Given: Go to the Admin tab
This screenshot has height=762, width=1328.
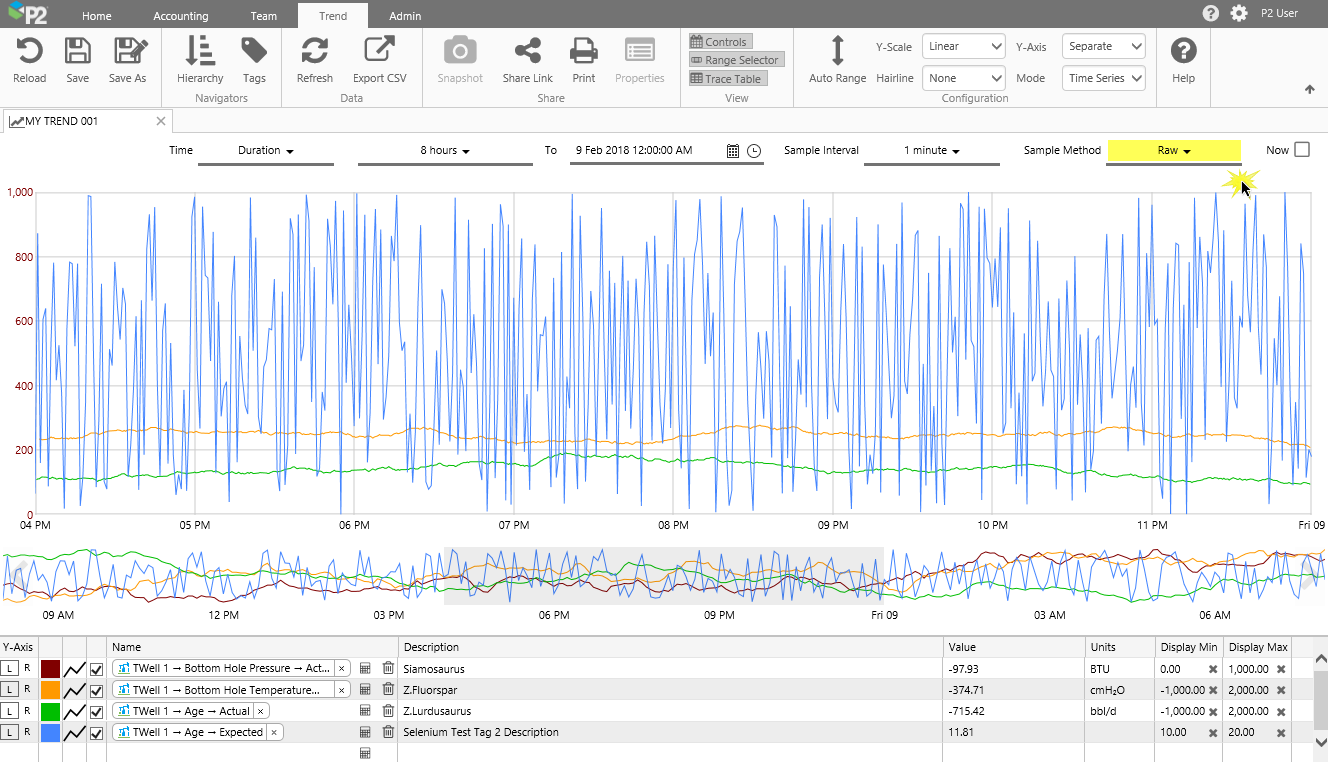Looking at the screenshot, I should [405, 16].
